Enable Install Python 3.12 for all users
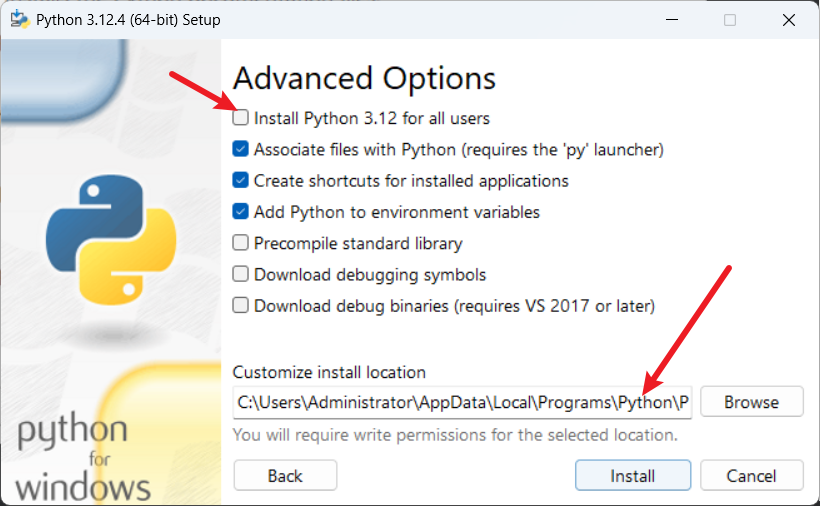820x506 pixels. [x=241, y=118]
